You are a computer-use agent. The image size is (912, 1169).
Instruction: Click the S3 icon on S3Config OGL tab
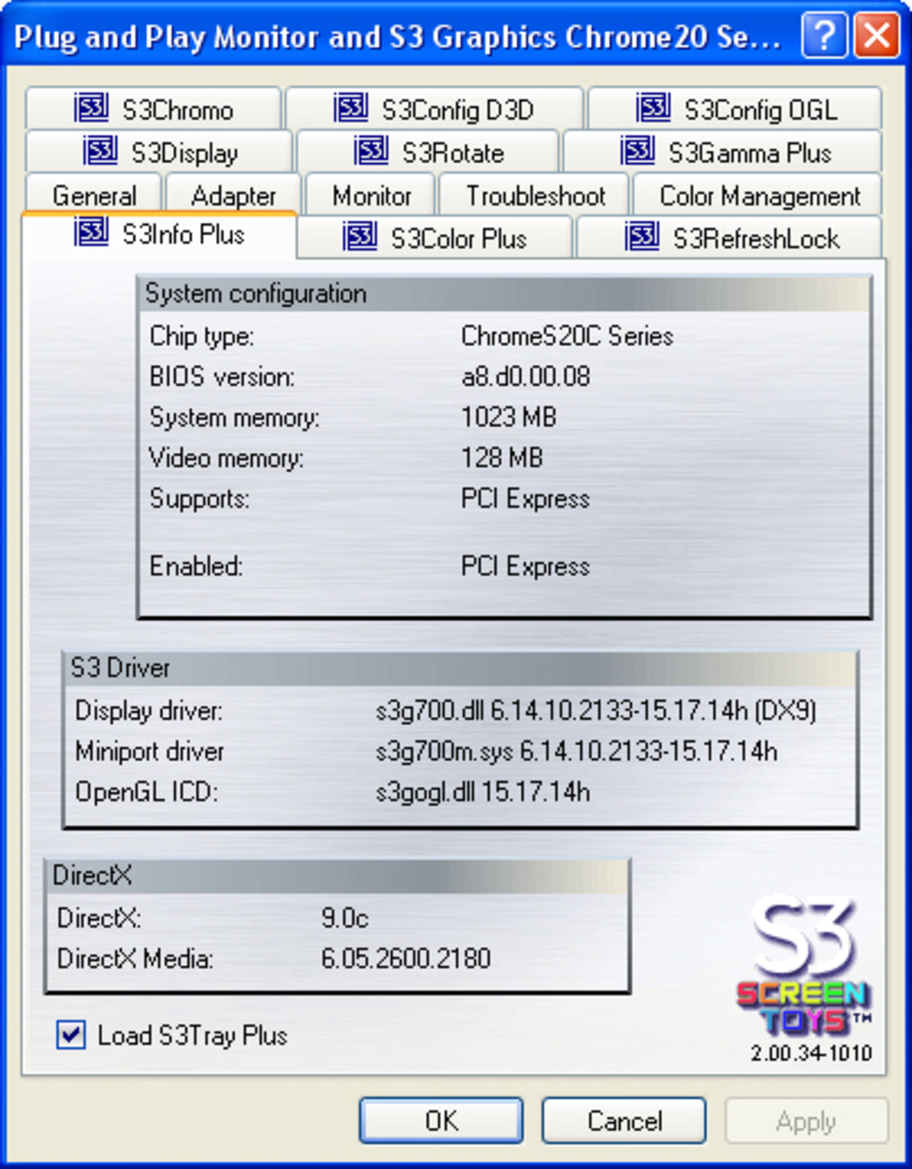(x=653, y=108)
